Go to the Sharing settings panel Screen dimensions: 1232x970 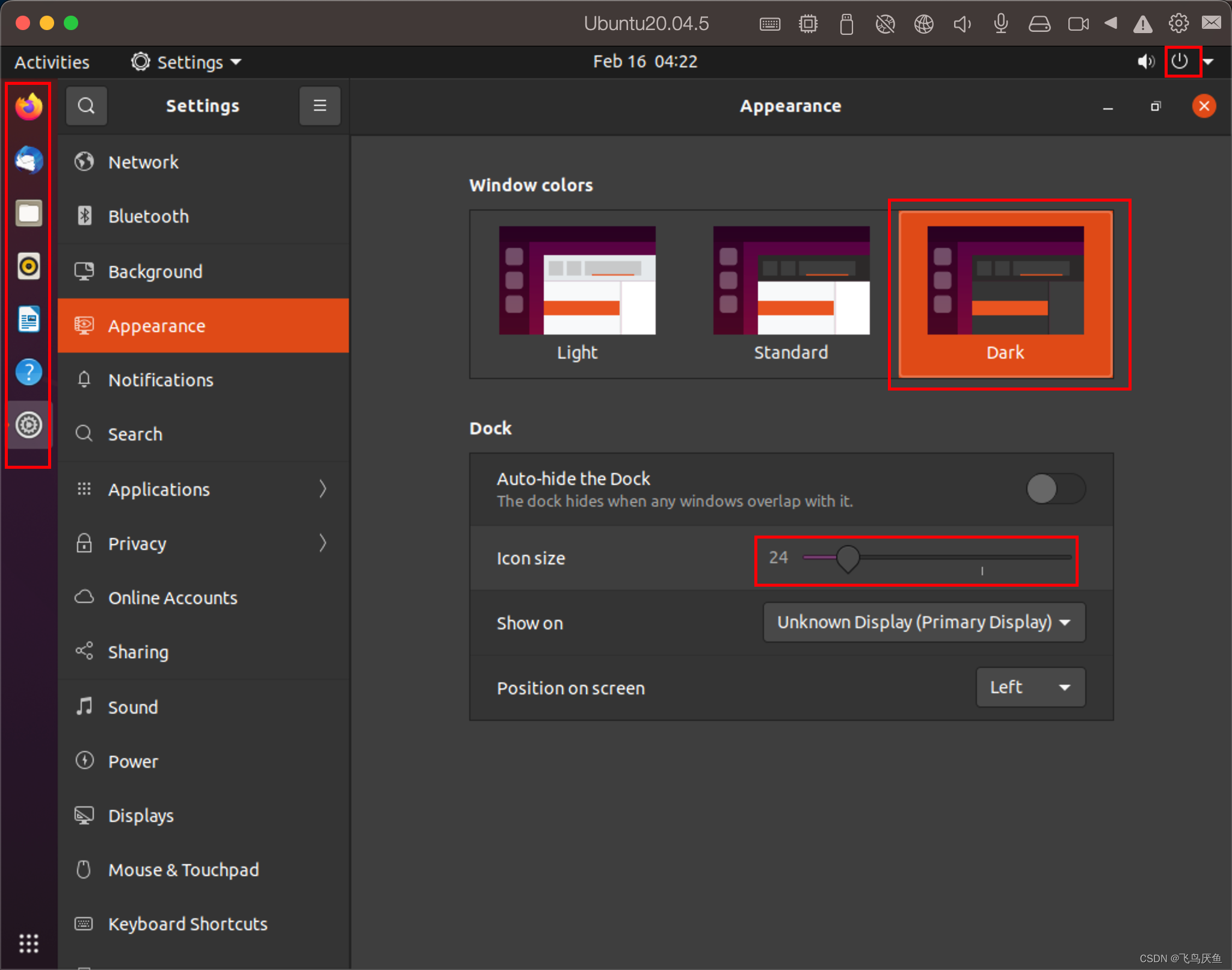[x=203, y=652]
